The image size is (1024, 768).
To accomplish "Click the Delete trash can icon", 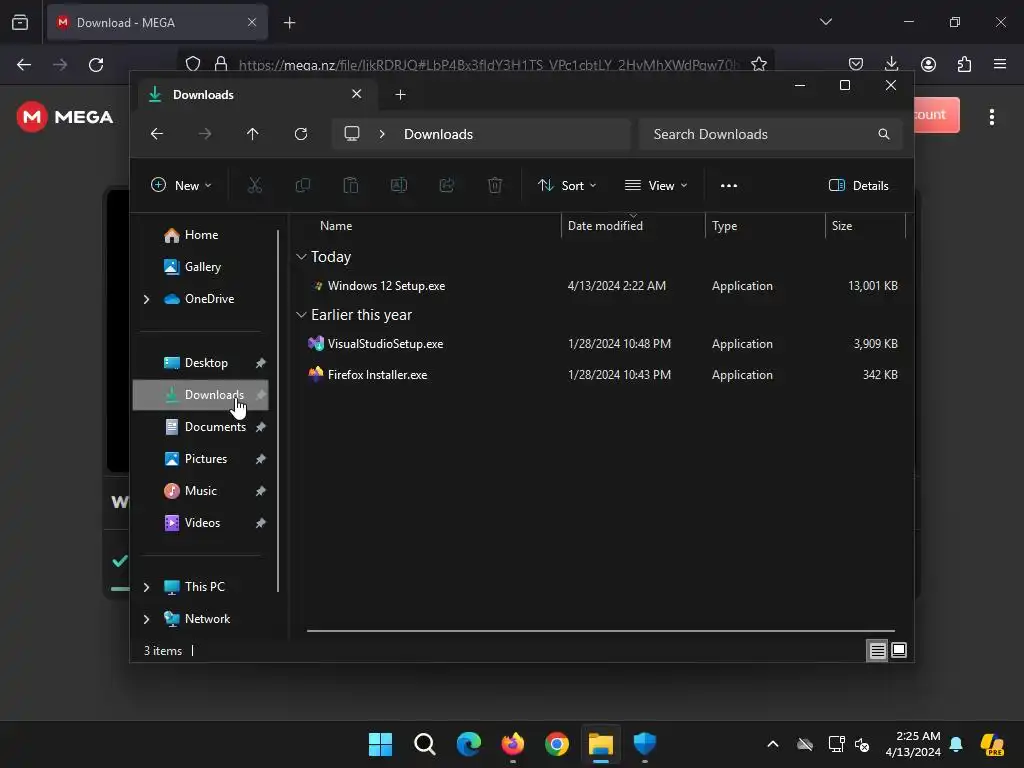I will pos(495,185).
